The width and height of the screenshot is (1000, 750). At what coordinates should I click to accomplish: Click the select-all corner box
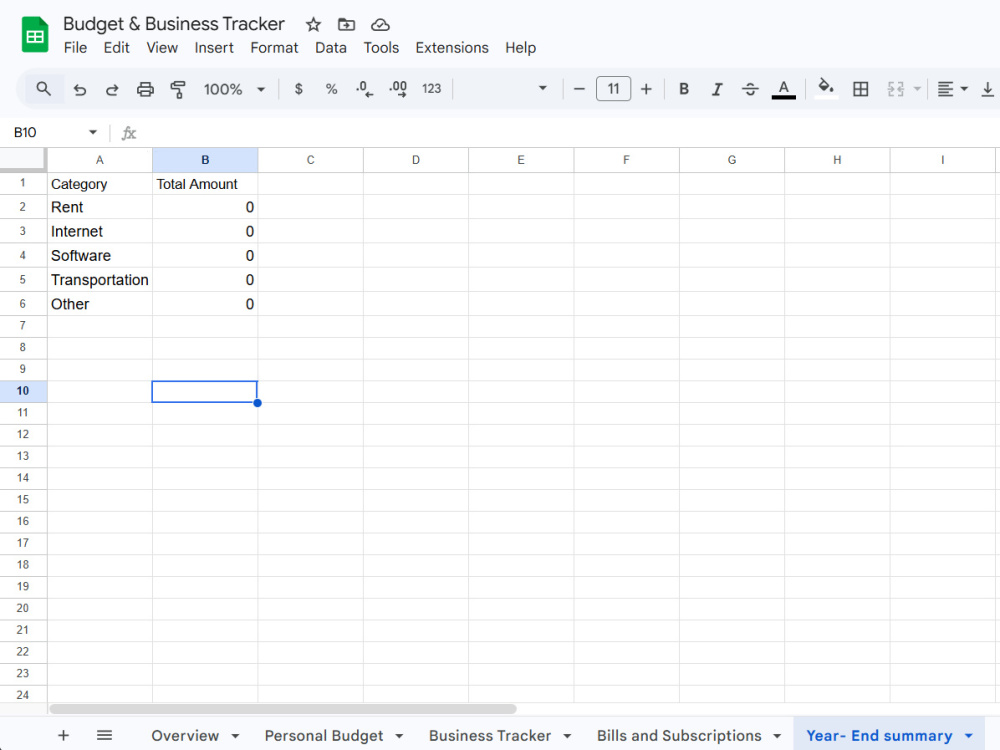(x=23, y=160)
